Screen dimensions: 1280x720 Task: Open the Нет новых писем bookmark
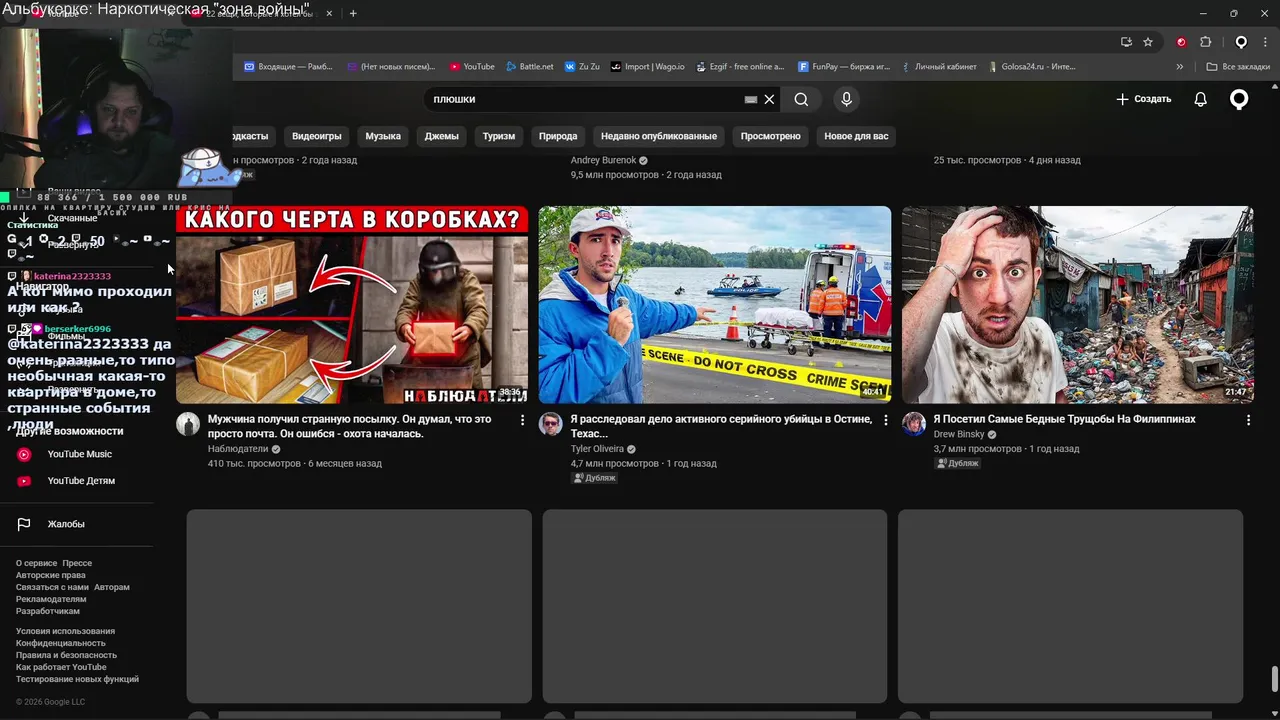click(x=392, y=67)
